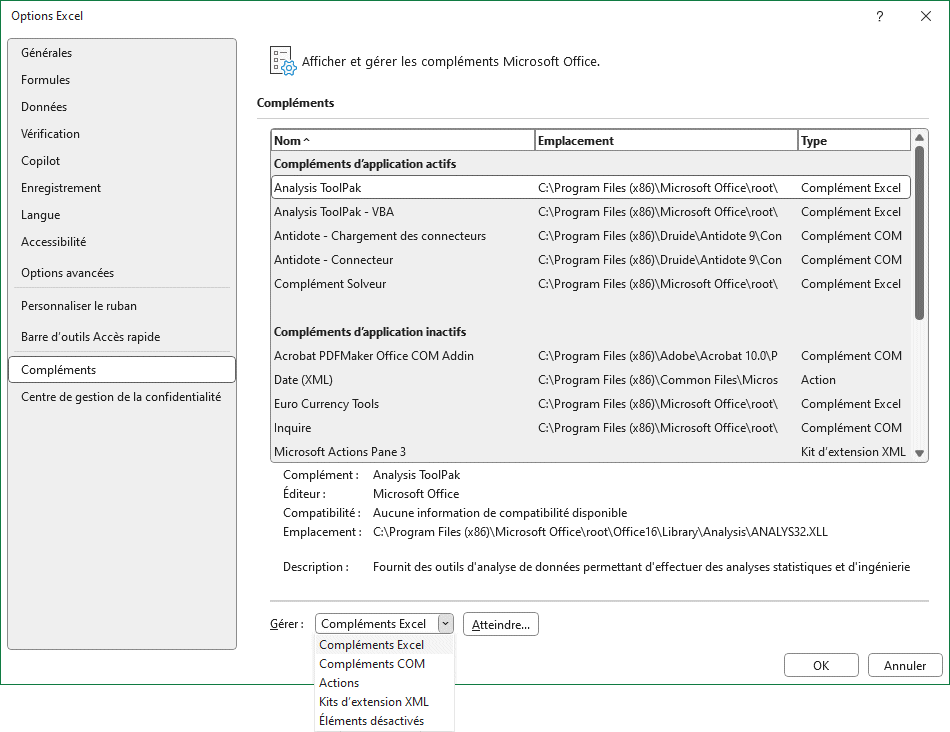Viewport: 950px width, 732px height.
Task: Click the add-ins list scroll-down arrow
Action: 919,453
